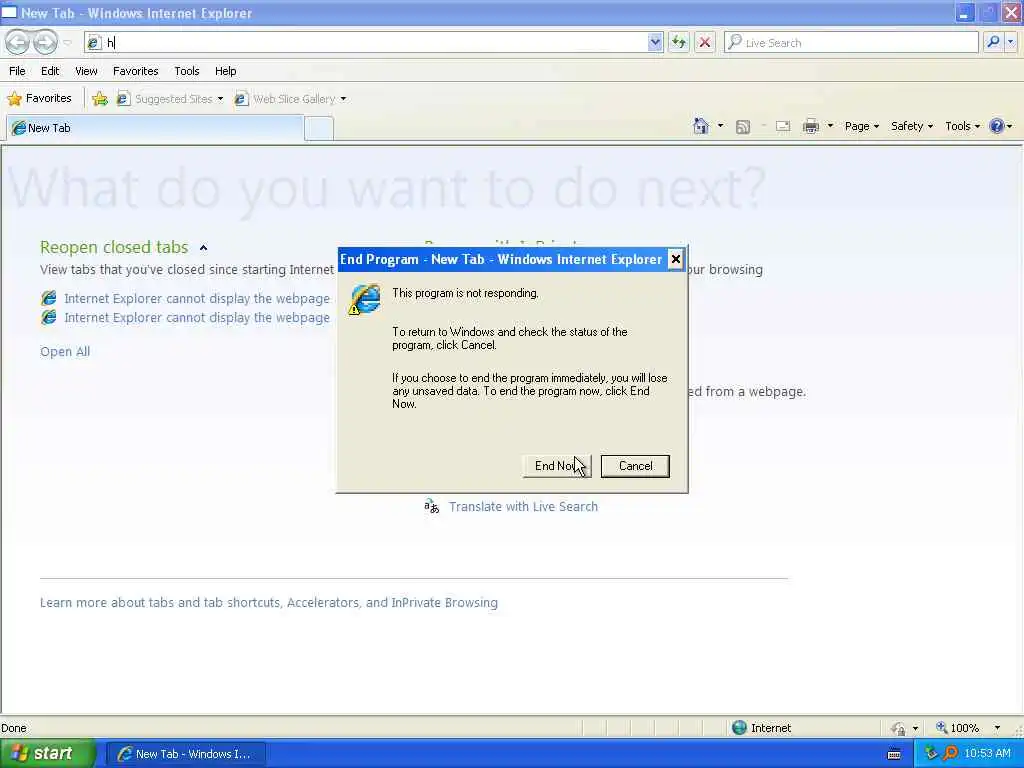Open the Learn more about tabs link

(x=268, y=603)
